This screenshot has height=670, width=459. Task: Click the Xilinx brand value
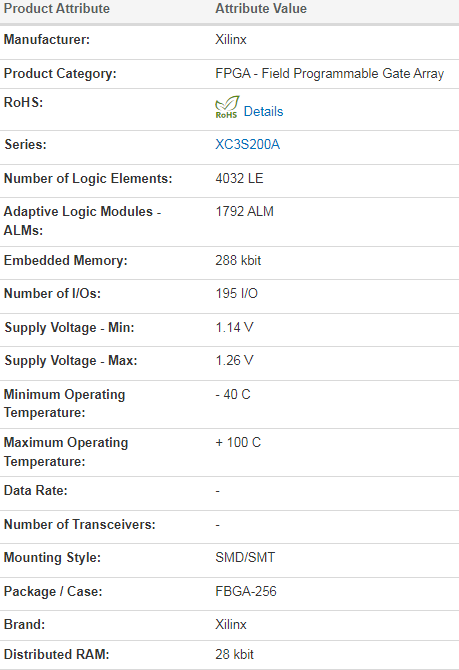[231, 625]
